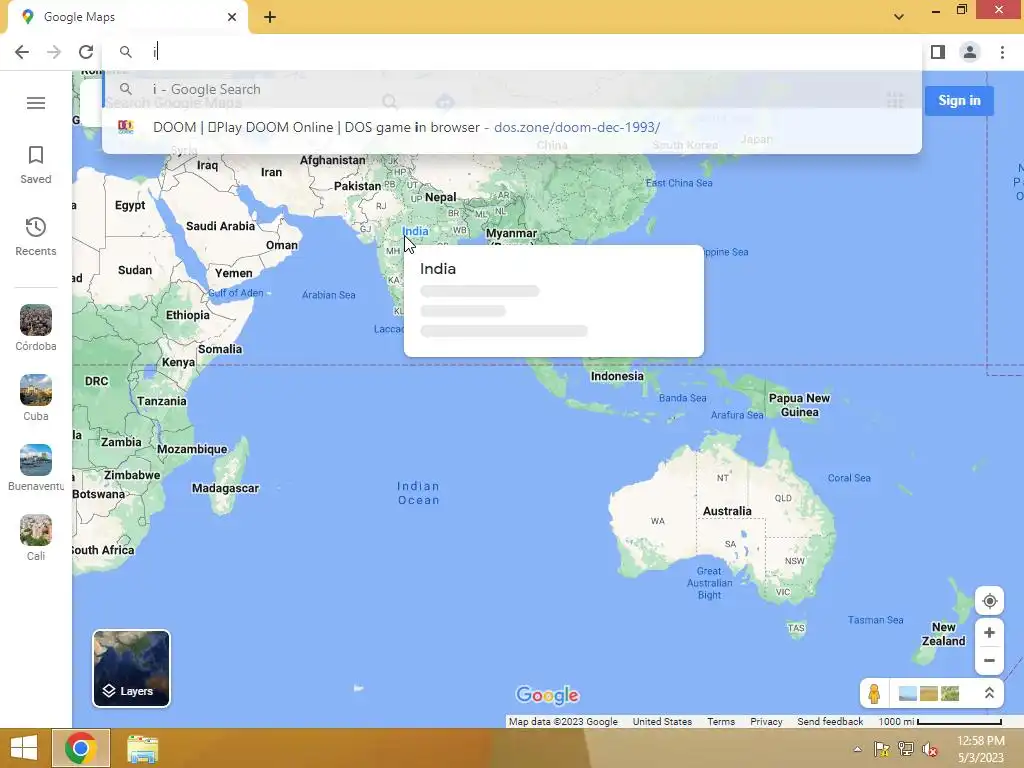Click the India country label
Screen dimensions: 1024x768
coord(415,231)
